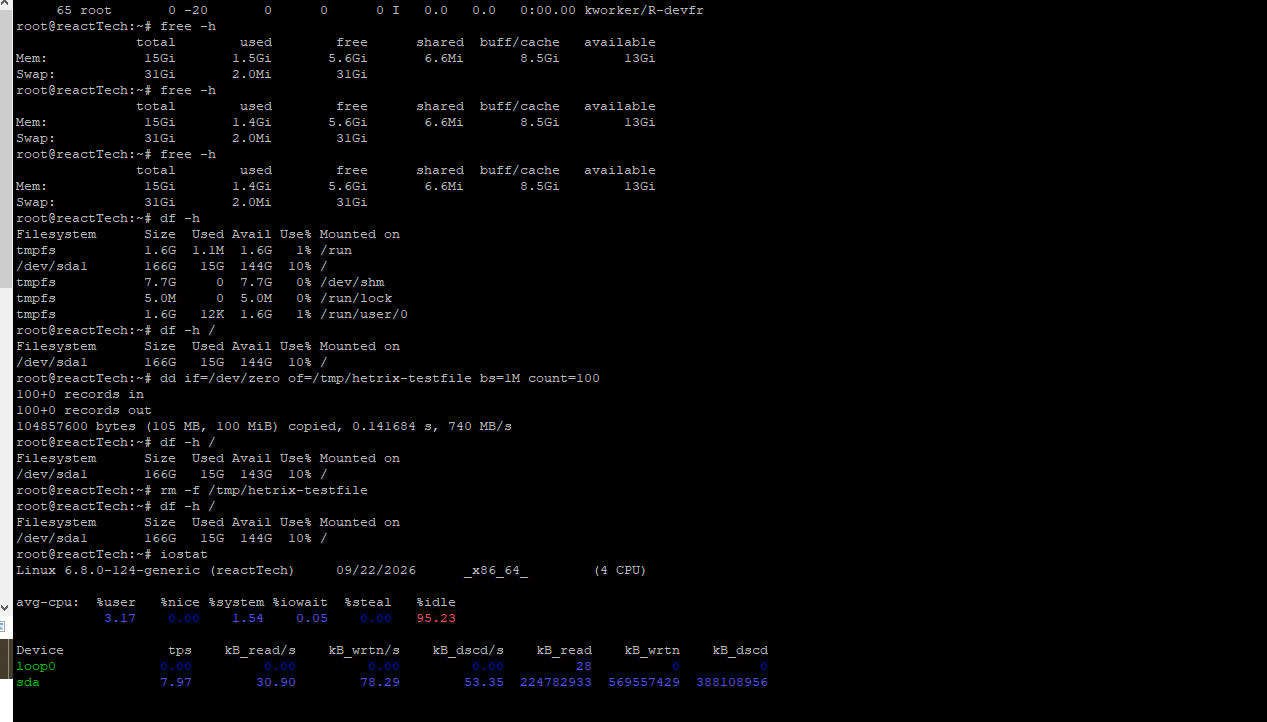1267x722 pixels.
Task: Click the red 95.23 idle value
Action: 436,618
